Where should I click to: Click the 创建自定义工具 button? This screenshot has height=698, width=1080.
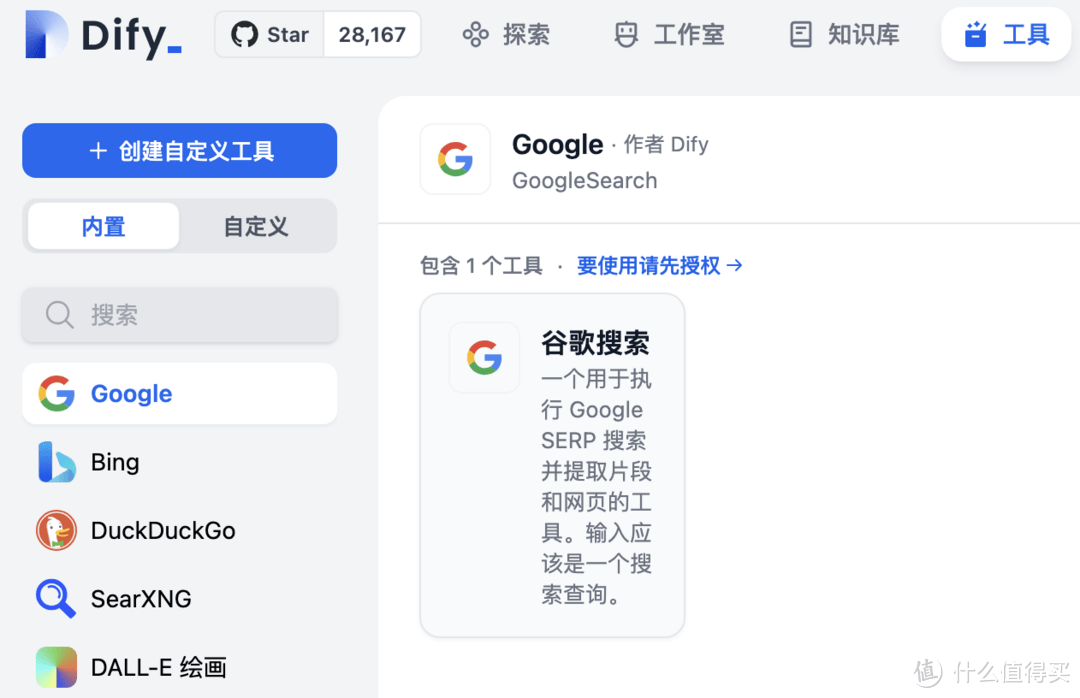tap(179, 150)
